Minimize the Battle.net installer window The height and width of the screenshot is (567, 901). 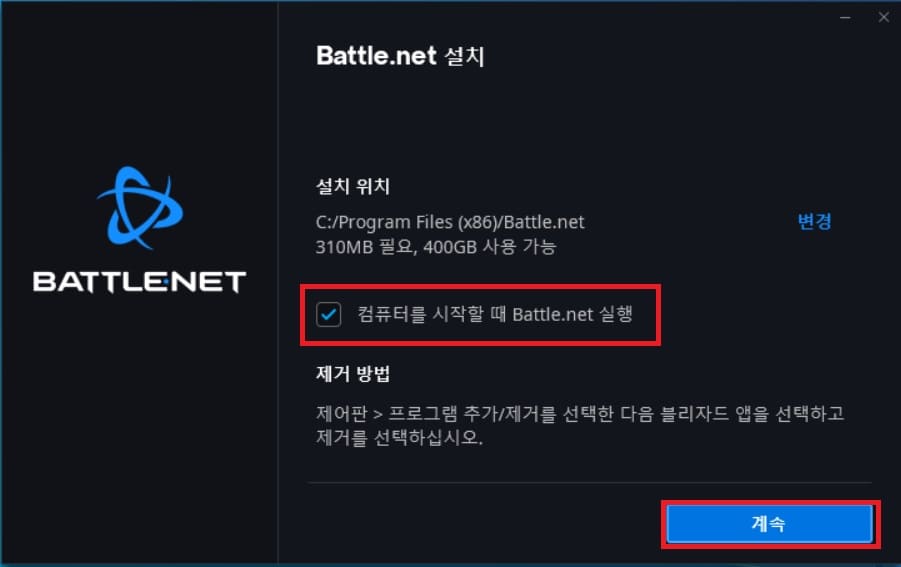click(x=845, y=17)
